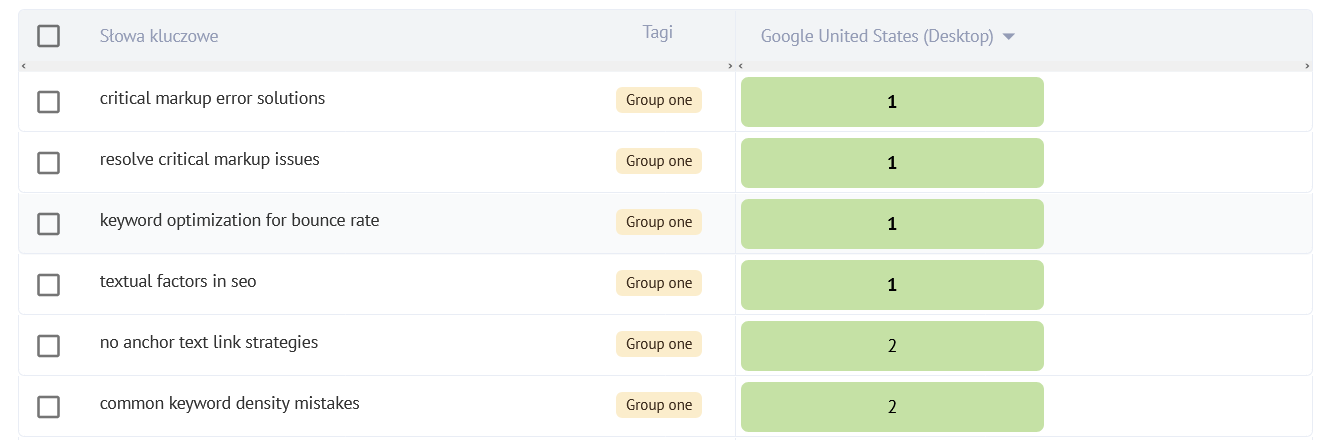The height and width of the screenshot is (440, 1330).
Task: Check keyword optimization for bounce rate checkbox
Action: [x=48, y=224]
